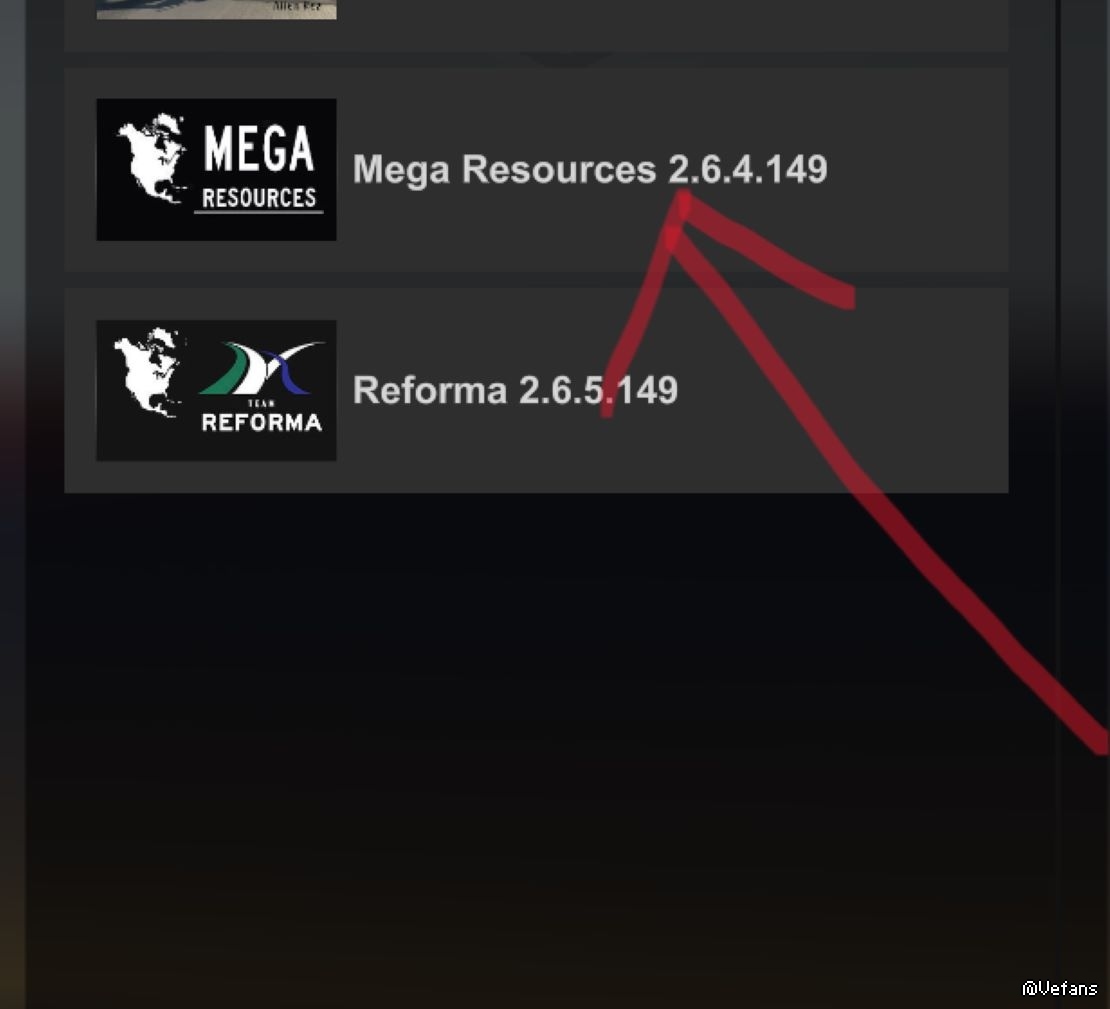Click the underlined RESOURCES word in logo
1110x1009 pixels.
[259, 198]
